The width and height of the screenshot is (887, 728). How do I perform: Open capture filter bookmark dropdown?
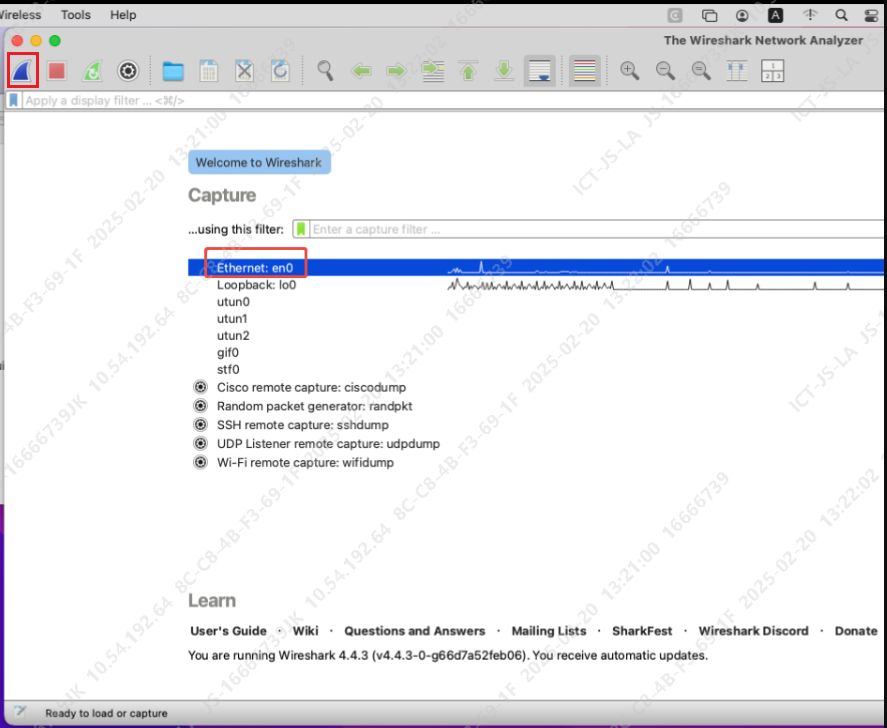click(x=301, y=229)
